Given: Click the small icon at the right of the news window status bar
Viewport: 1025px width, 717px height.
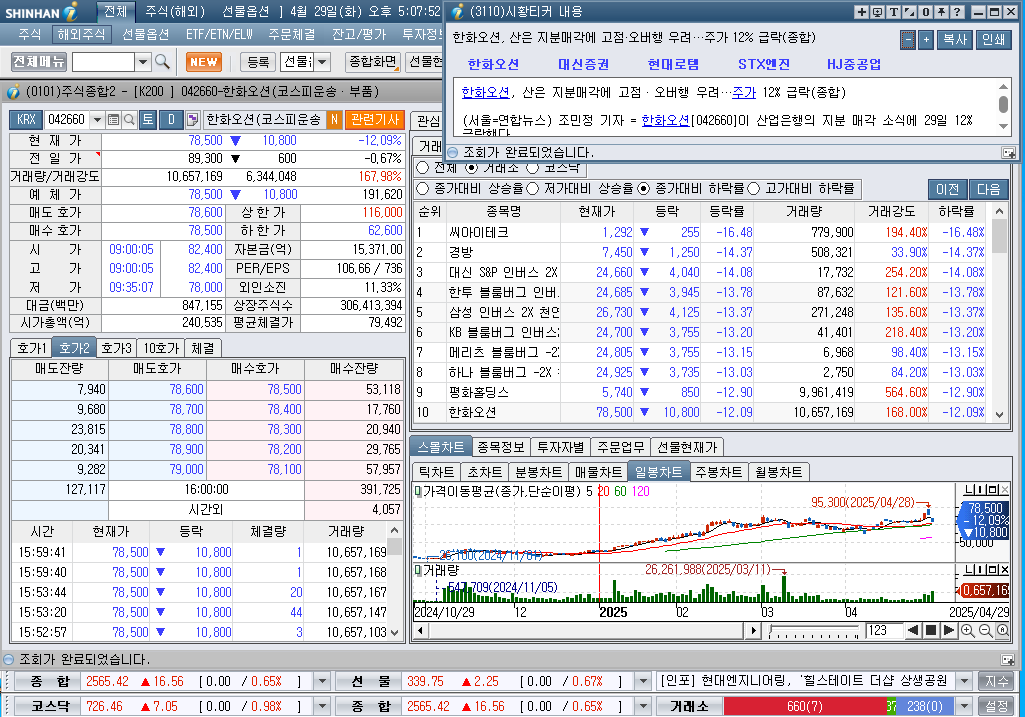Looking at the screenshot, I should pos(1009,153).
